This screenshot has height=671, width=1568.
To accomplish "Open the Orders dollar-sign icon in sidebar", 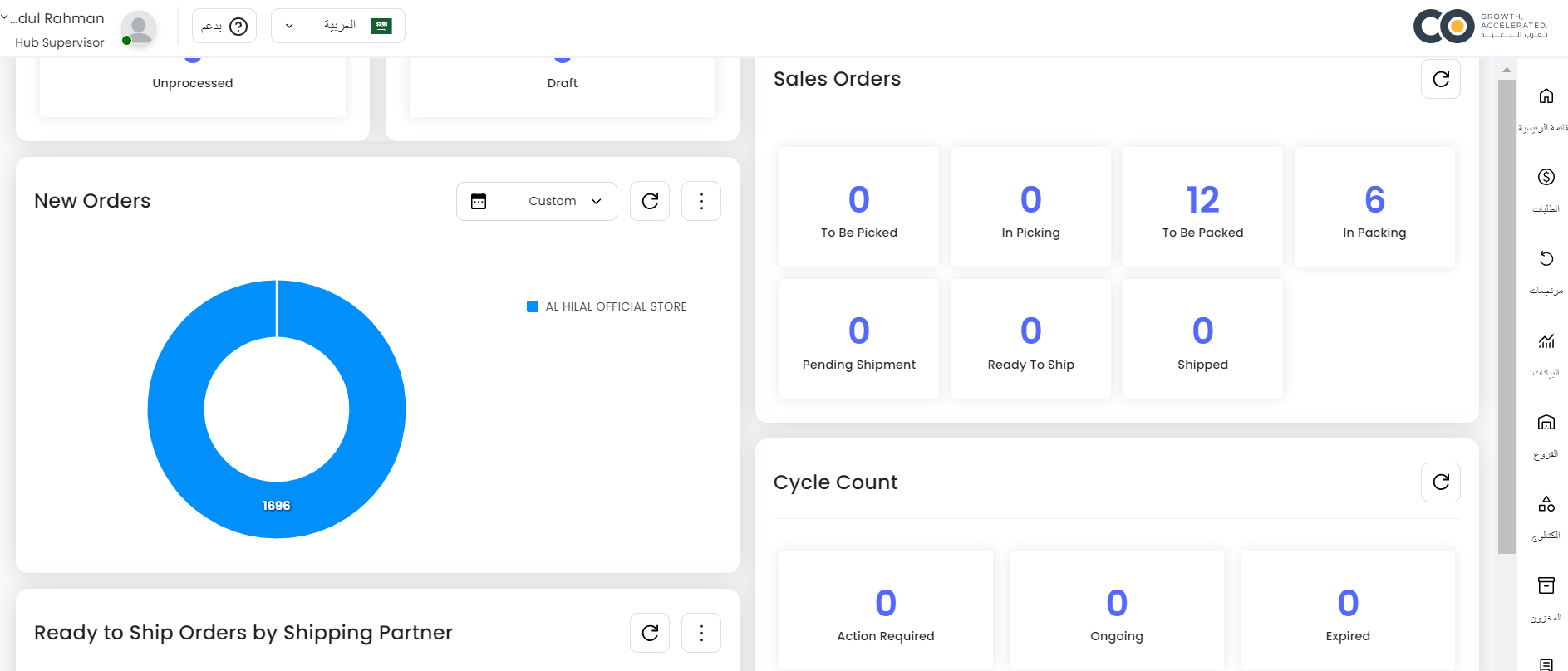I will 1546,177.
